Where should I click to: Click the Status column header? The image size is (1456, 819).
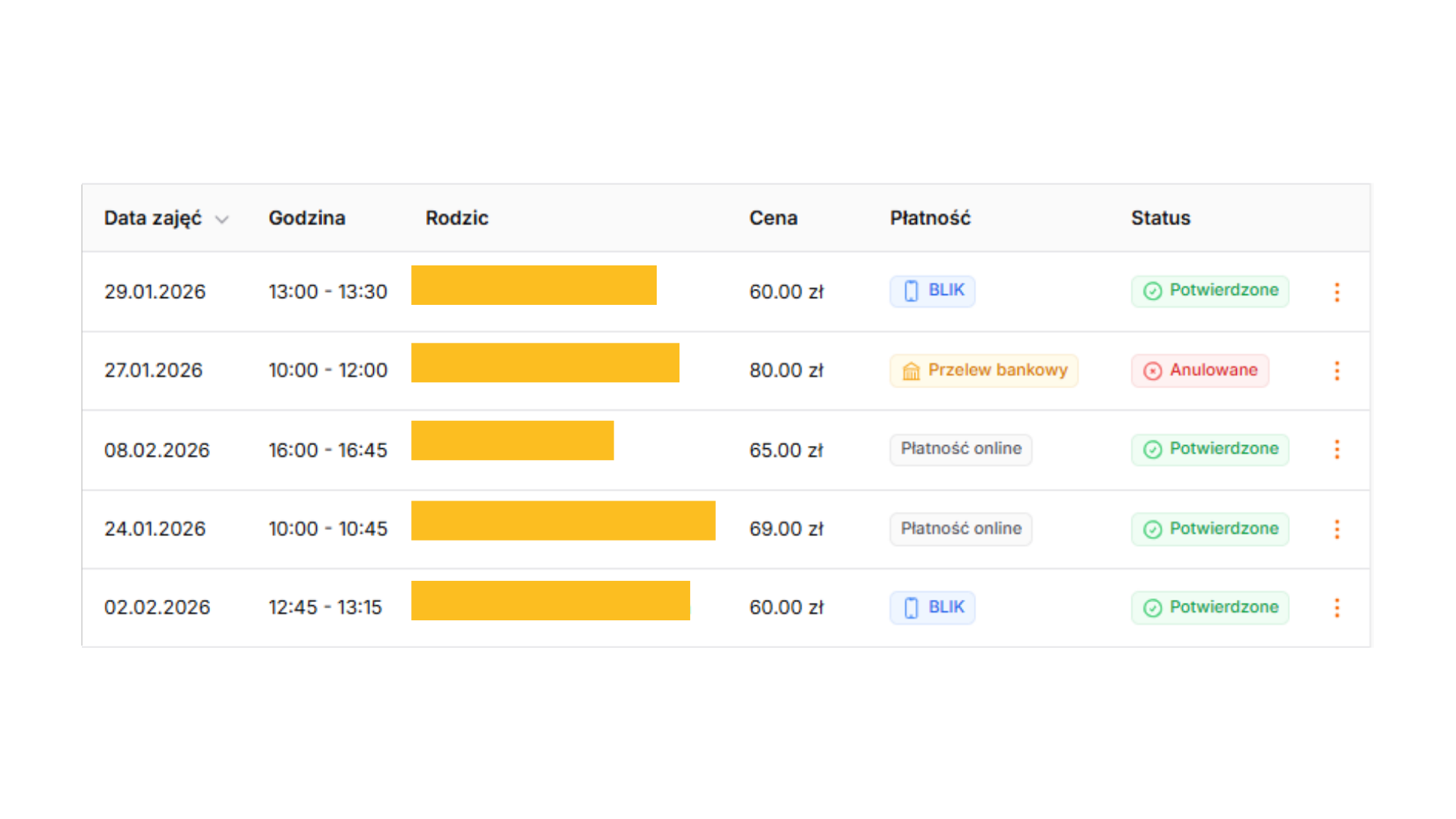(1160, 218)
